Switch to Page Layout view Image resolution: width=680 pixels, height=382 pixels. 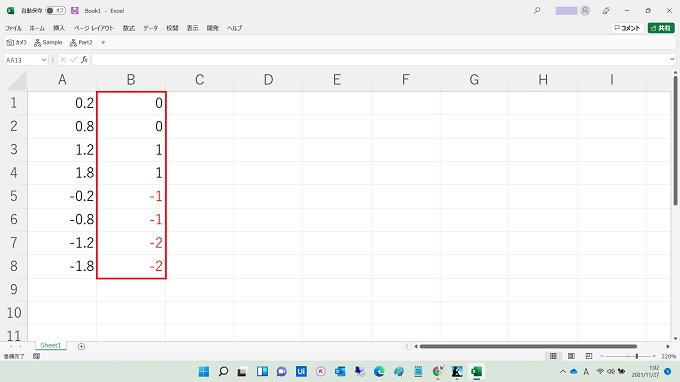571,356
